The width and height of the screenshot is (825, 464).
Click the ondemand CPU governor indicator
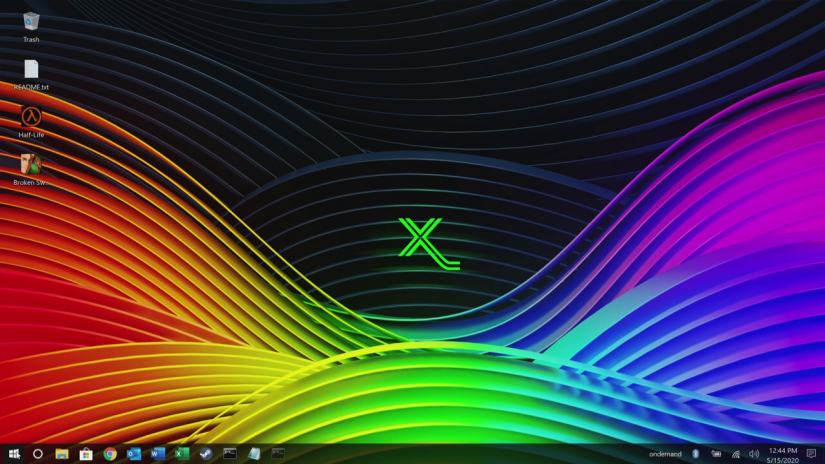pos(665,454)
